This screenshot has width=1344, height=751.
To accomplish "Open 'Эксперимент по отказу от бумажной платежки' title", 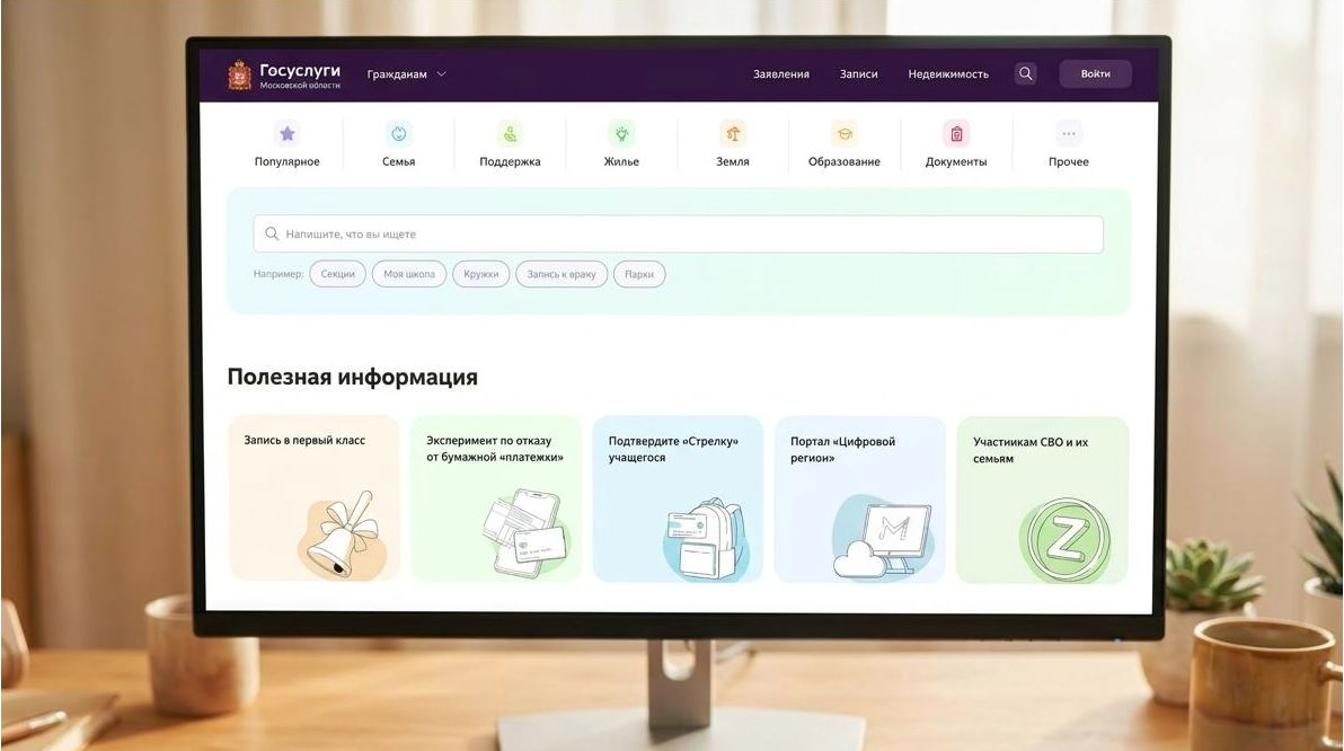I will [495, 449].
